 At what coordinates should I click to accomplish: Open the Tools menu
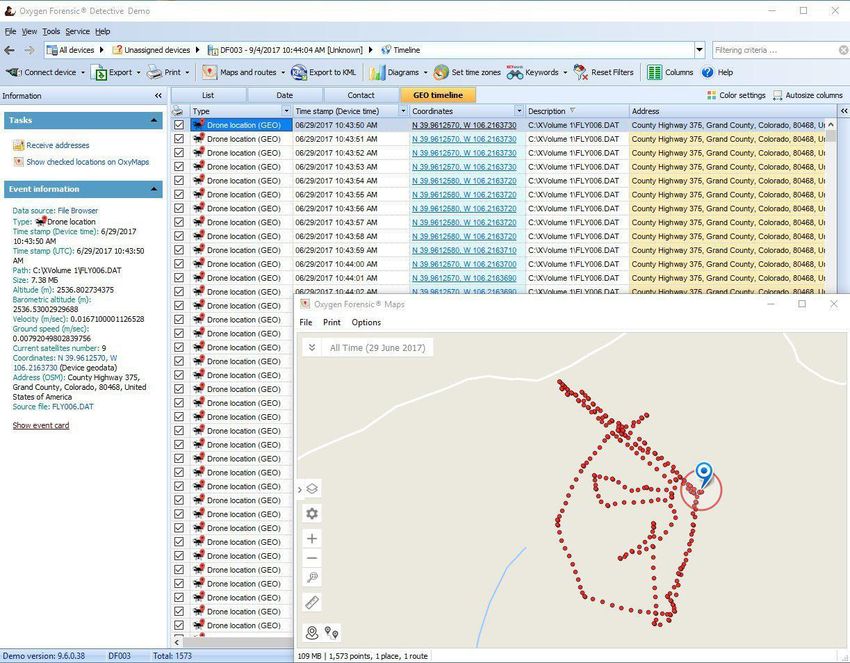pyautogui.click(x=51, y=31)
